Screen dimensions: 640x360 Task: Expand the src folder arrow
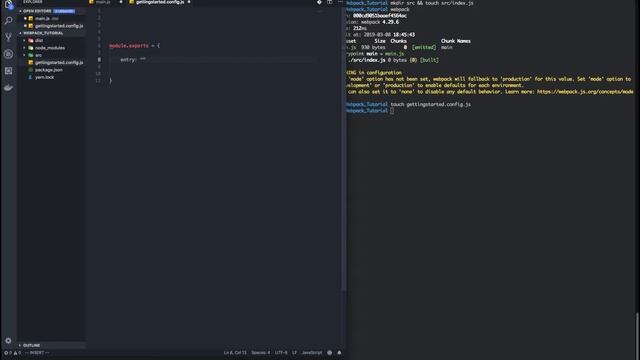24,55
